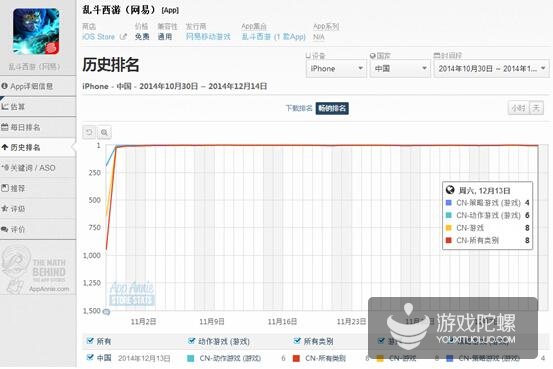The height and width of the screenshot is (369, 553).
Task: Click the 11月2日 axis label
Action: (143, 321)
